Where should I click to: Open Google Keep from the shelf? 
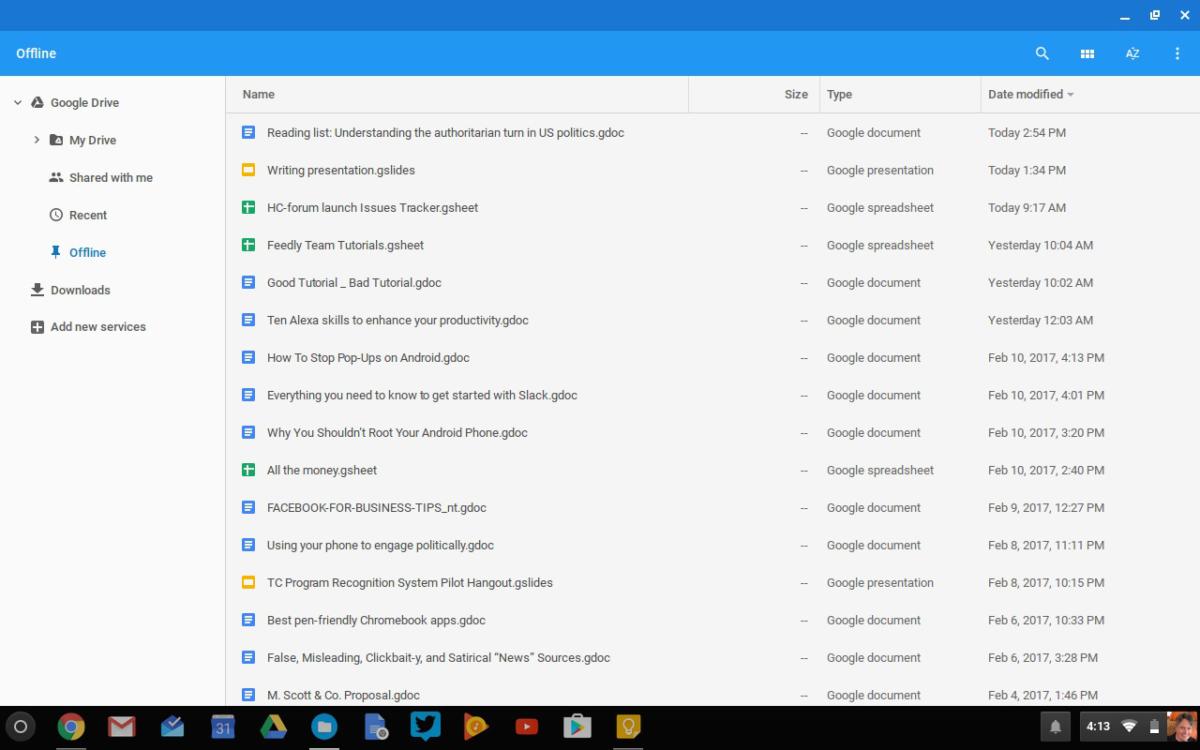pos(628,727)
